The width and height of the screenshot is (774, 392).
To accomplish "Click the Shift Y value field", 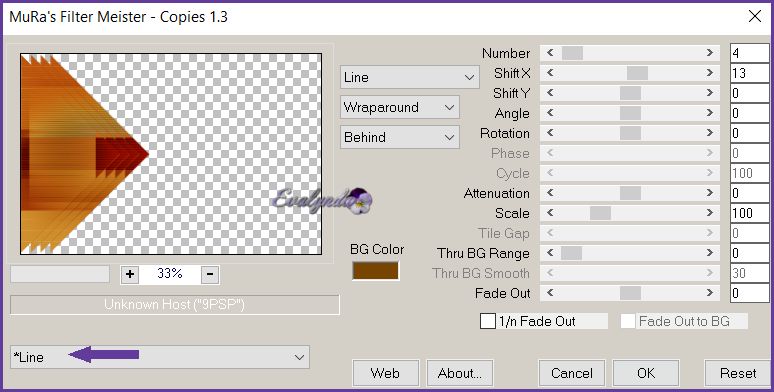I will pyautogui.click(x=749, y=93).
